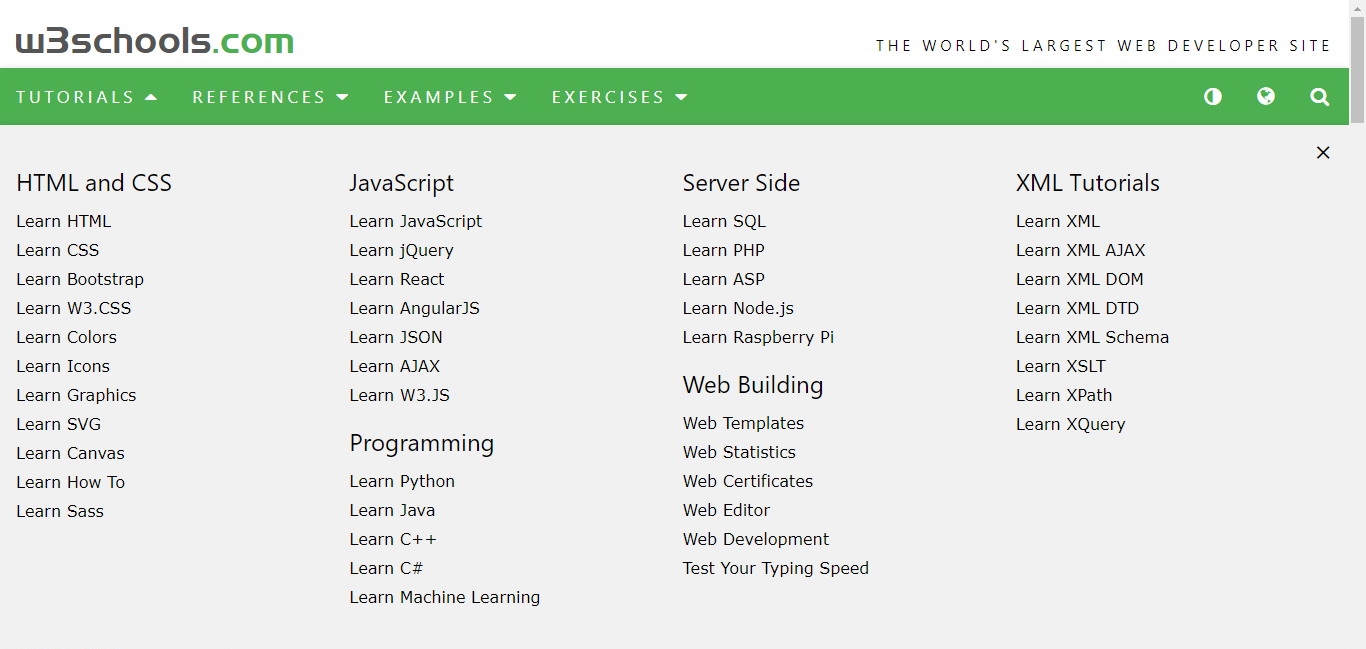
Task: Go to Learn React
Action: (397, 279)
